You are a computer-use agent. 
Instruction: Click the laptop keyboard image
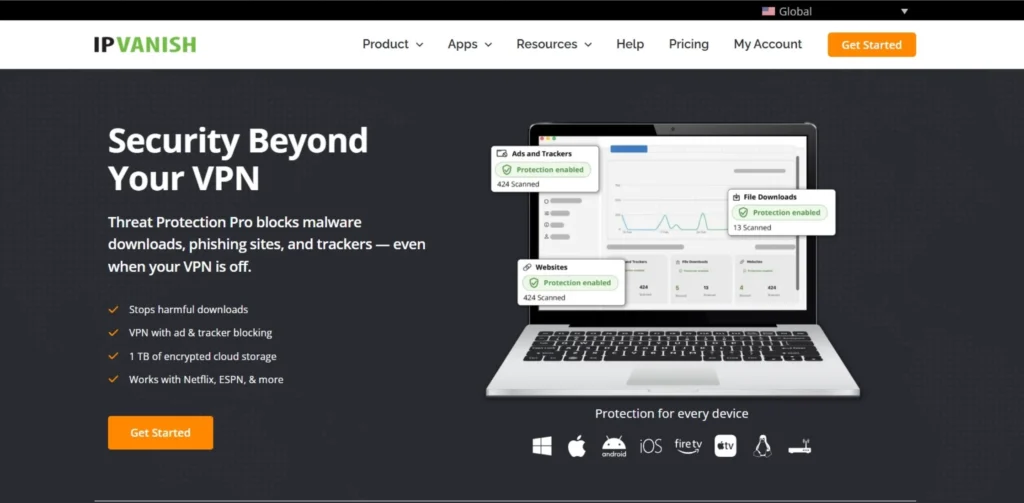[673, 346]
